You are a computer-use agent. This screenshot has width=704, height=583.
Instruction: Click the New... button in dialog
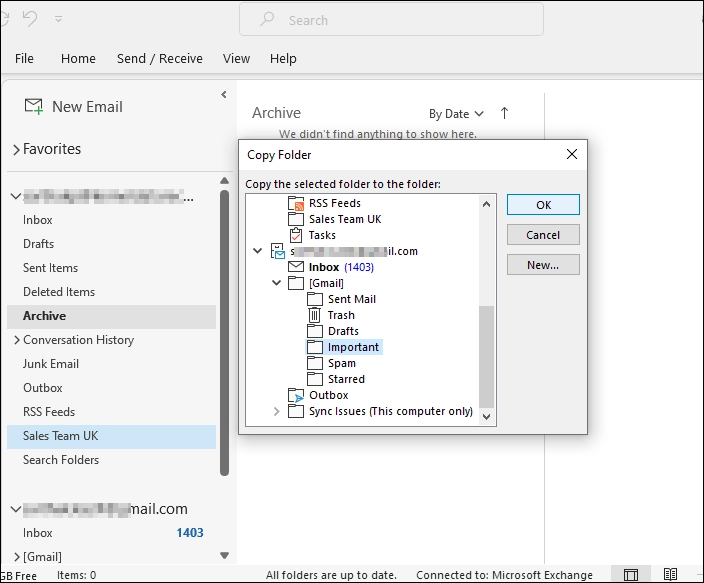(x=543, y=265)
